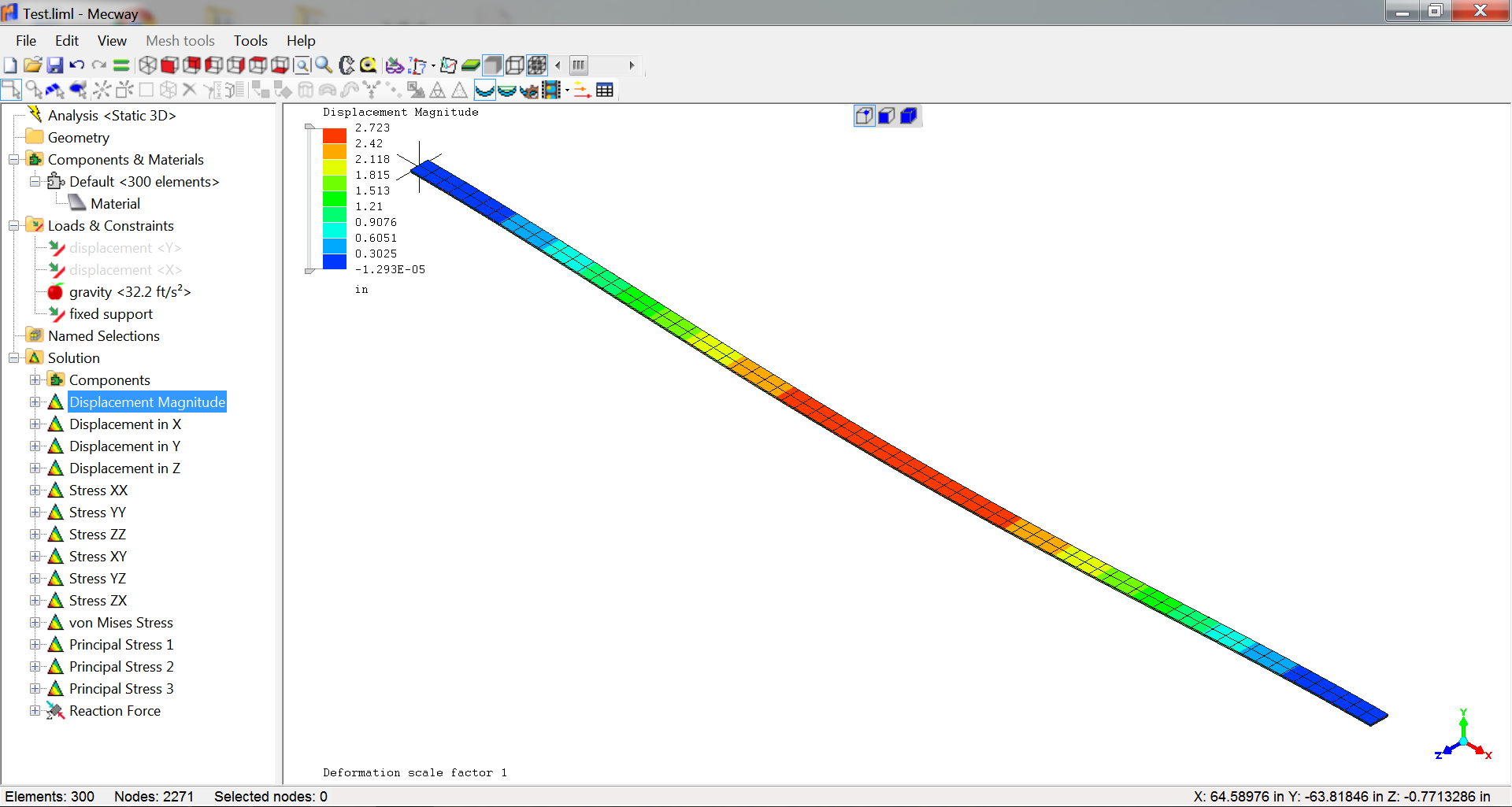Image resolution: width=1512 pixels, height=807 pixels.
Task: Click the first view-mode cube icon in viewport
Action: tap(865, 117)
